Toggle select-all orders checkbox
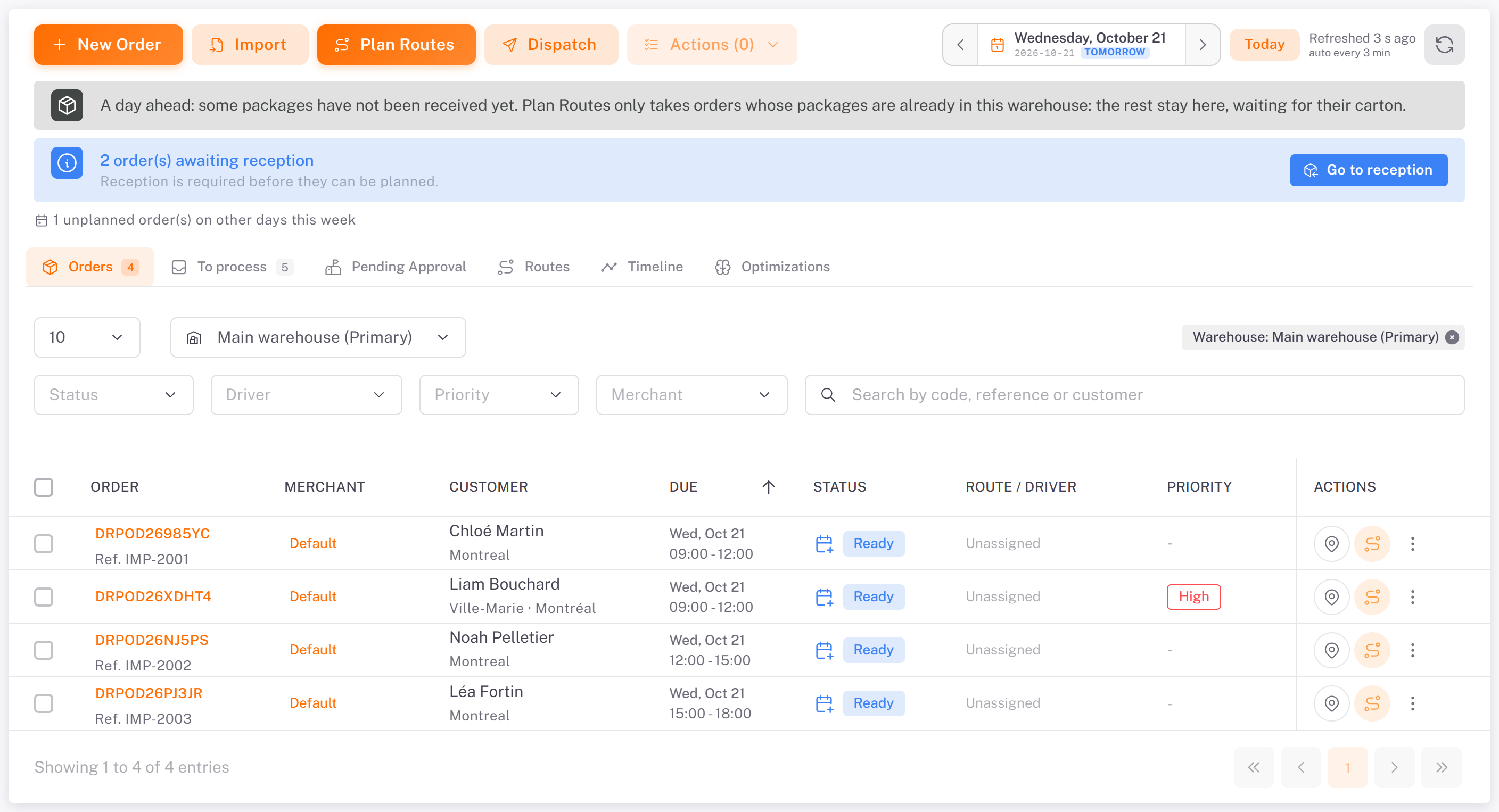Image resolution: width=1499 pixels, height=812 pixels. 44,487
